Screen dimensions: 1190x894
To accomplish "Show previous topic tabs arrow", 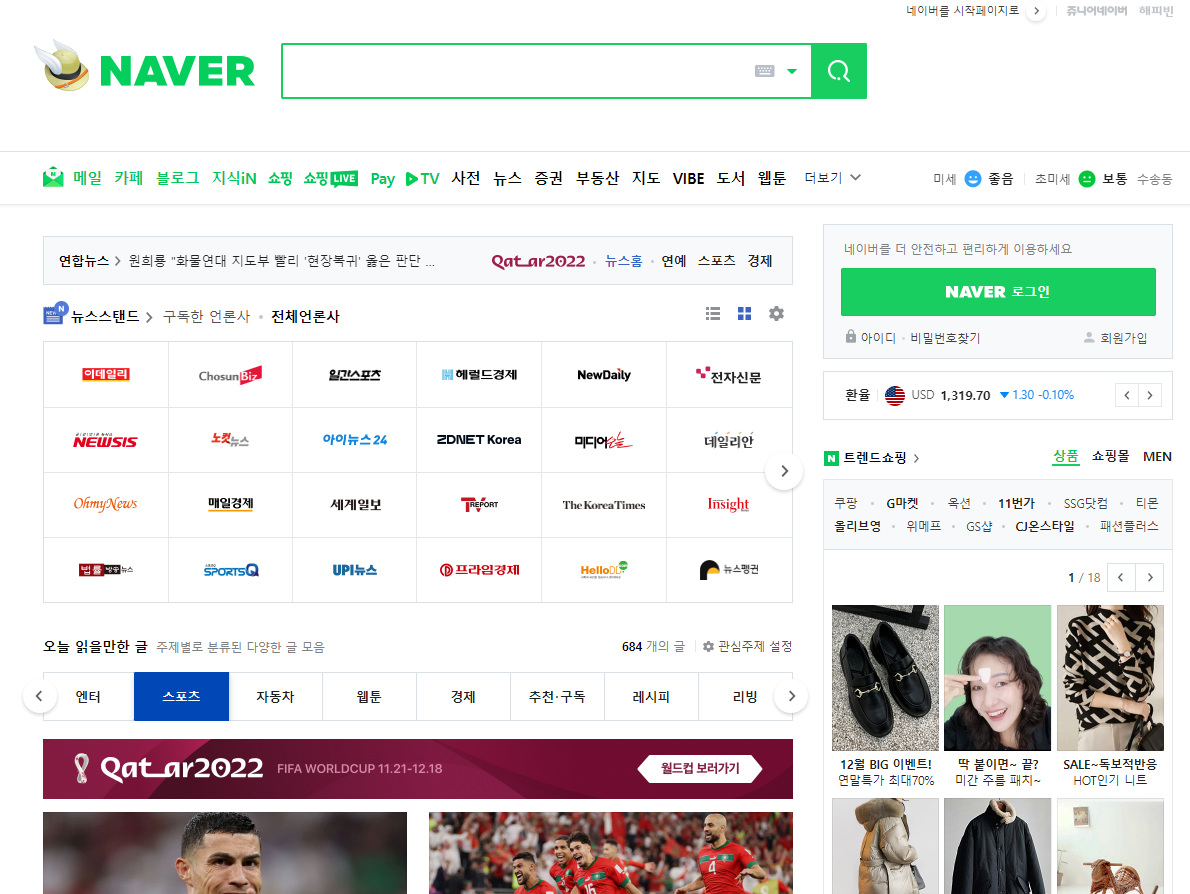I will coord(39,696).
